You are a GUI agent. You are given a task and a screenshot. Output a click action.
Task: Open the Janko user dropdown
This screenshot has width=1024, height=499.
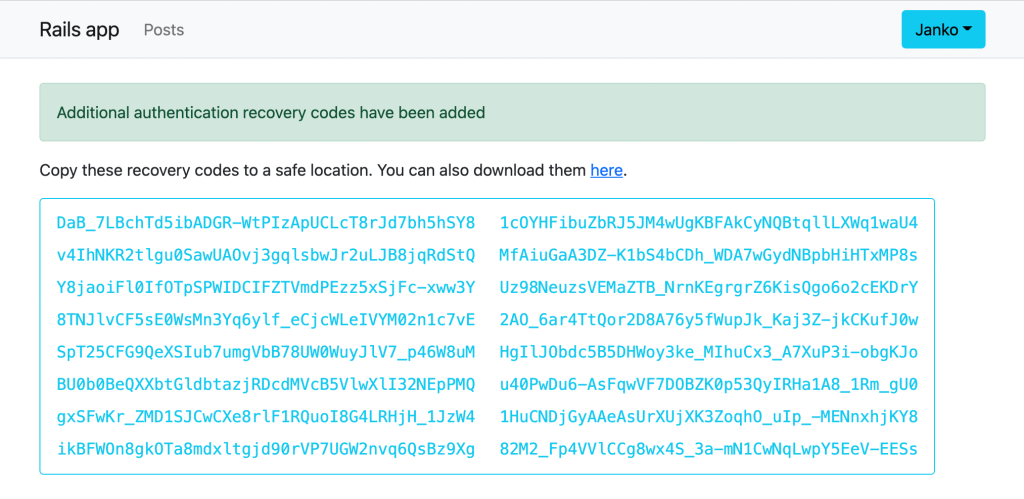tap(942, 30)
